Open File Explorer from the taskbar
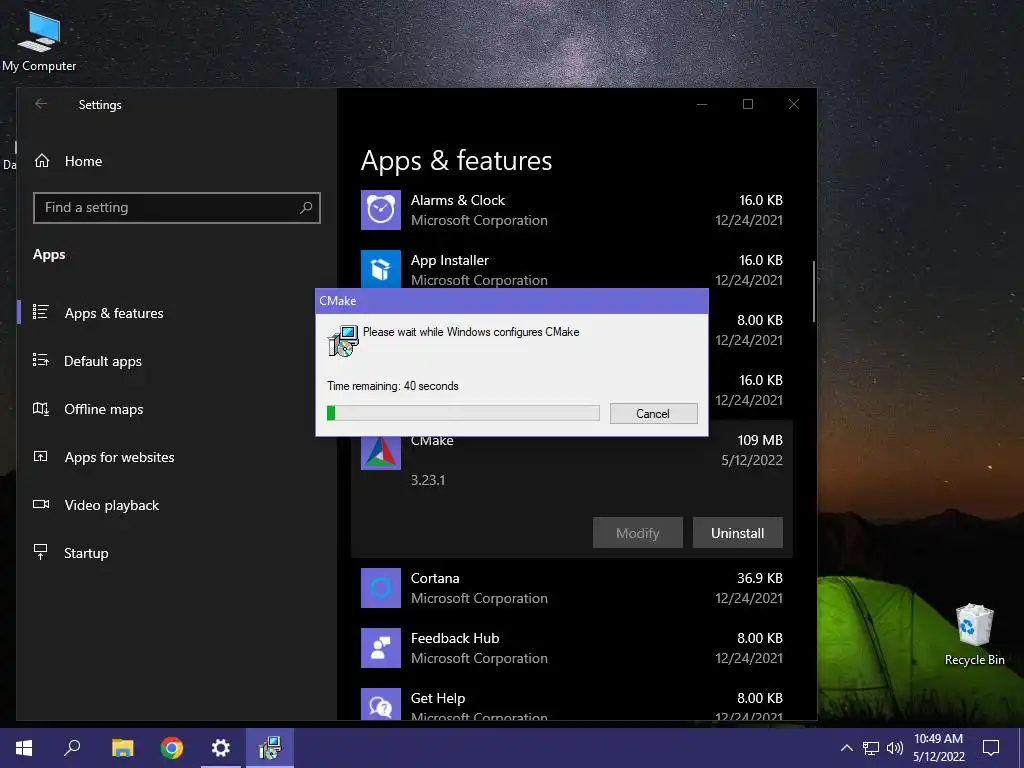The image size is (1024, 768). click(122, 748)
